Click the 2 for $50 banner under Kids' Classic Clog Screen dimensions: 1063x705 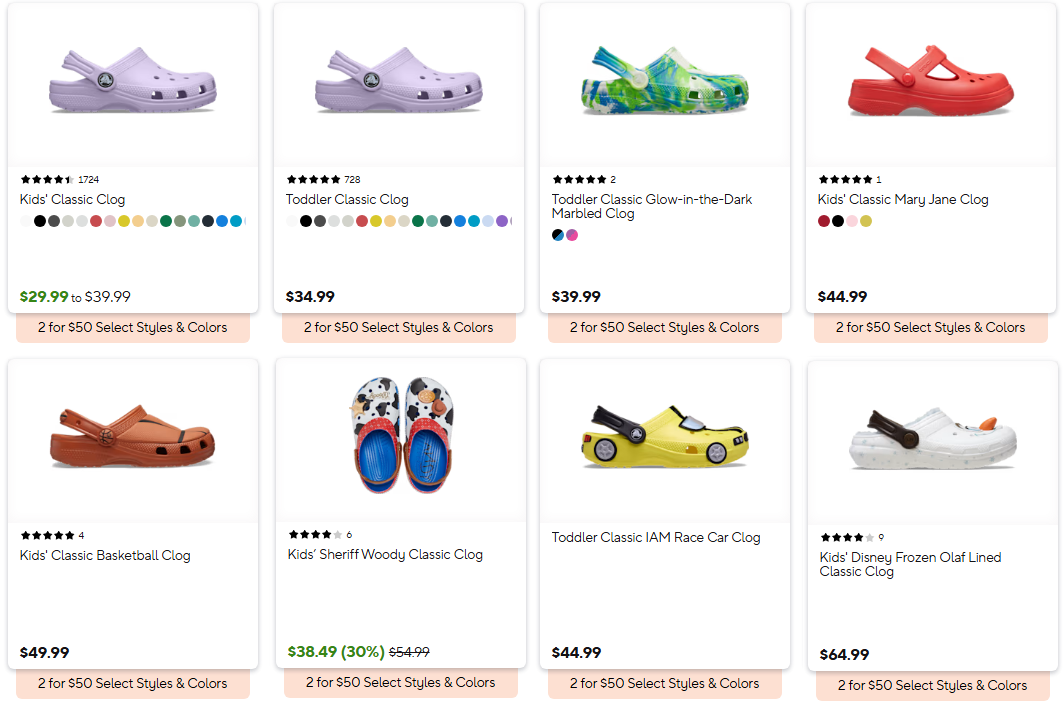tap(132, 327)
